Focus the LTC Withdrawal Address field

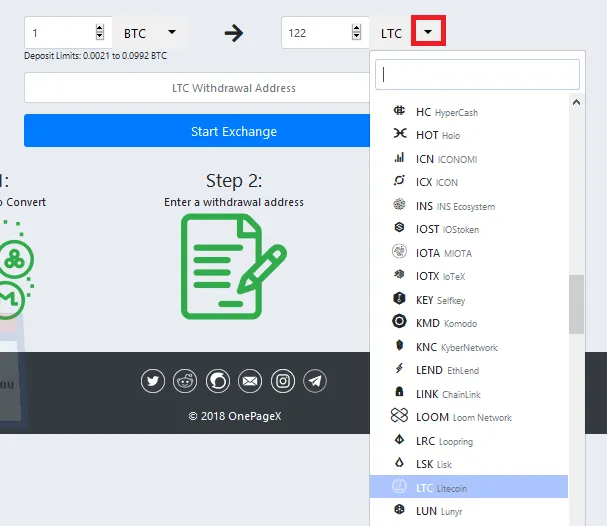point(197,88)
